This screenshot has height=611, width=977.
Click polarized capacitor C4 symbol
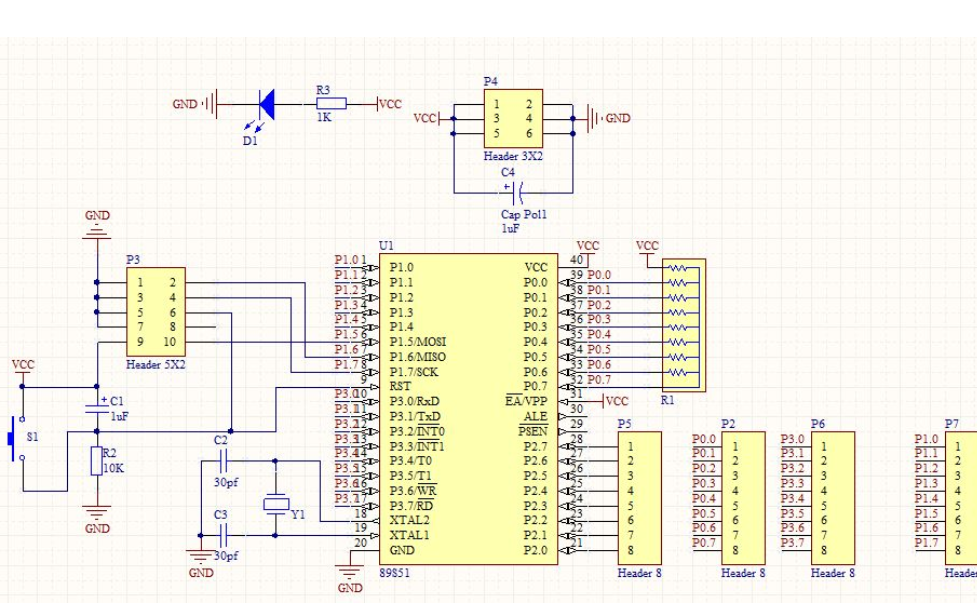(x=514, y=190)
